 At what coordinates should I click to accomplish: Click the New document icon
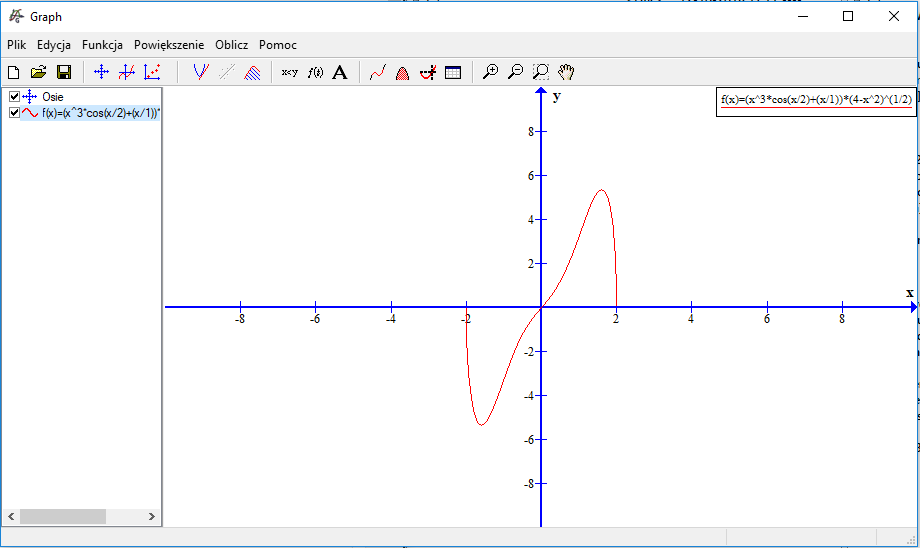(x=14, y=72)
